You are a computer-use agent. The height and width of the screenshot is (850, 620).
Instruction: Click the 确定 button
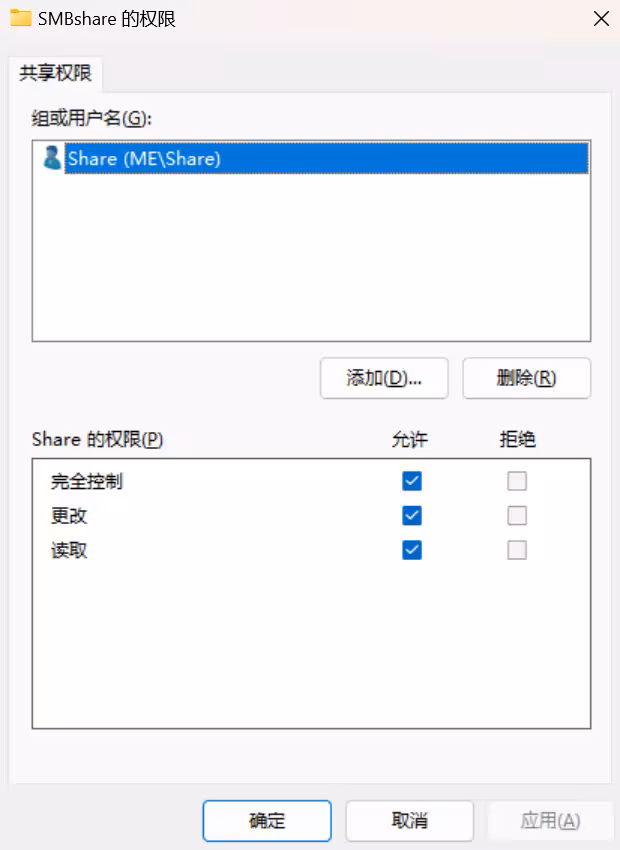point(267,821)
